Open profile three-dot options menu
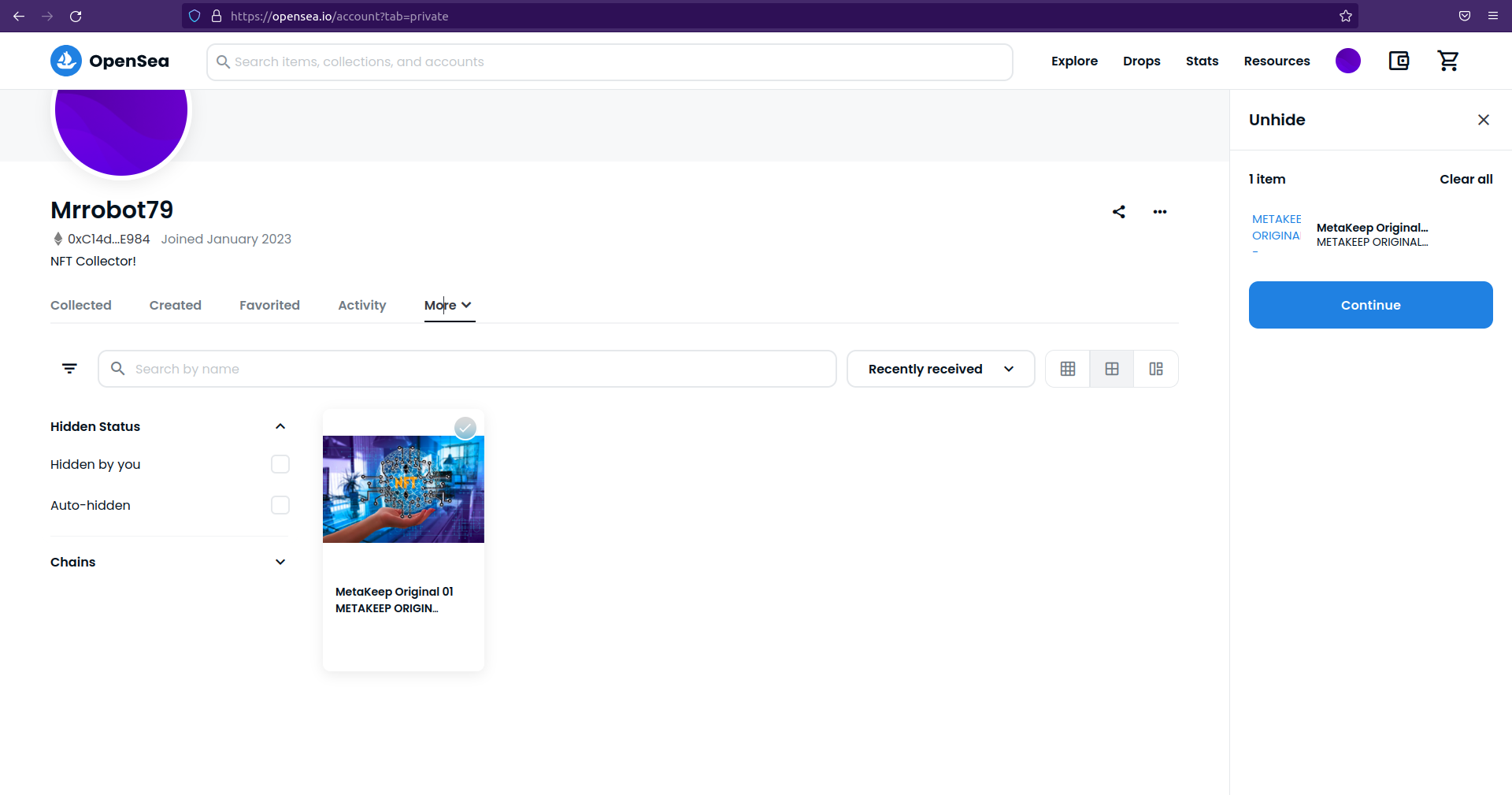Image resolution: width=1512 pixels, height=795 pixels. (x=1160, y=211)
